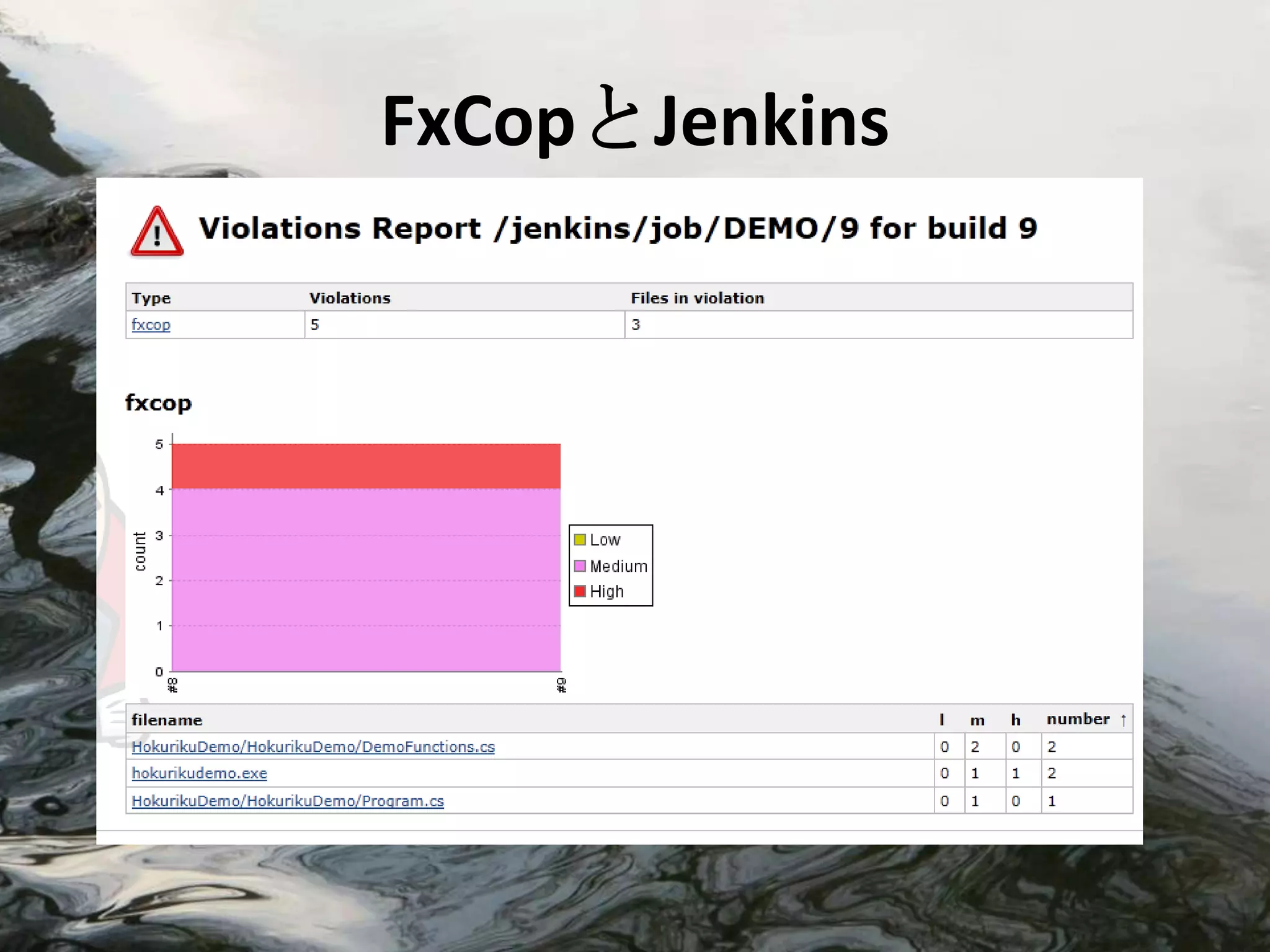This screenshot has height=952, width=1270.
Task: Click the Violations column header
Action: point(350,298)
